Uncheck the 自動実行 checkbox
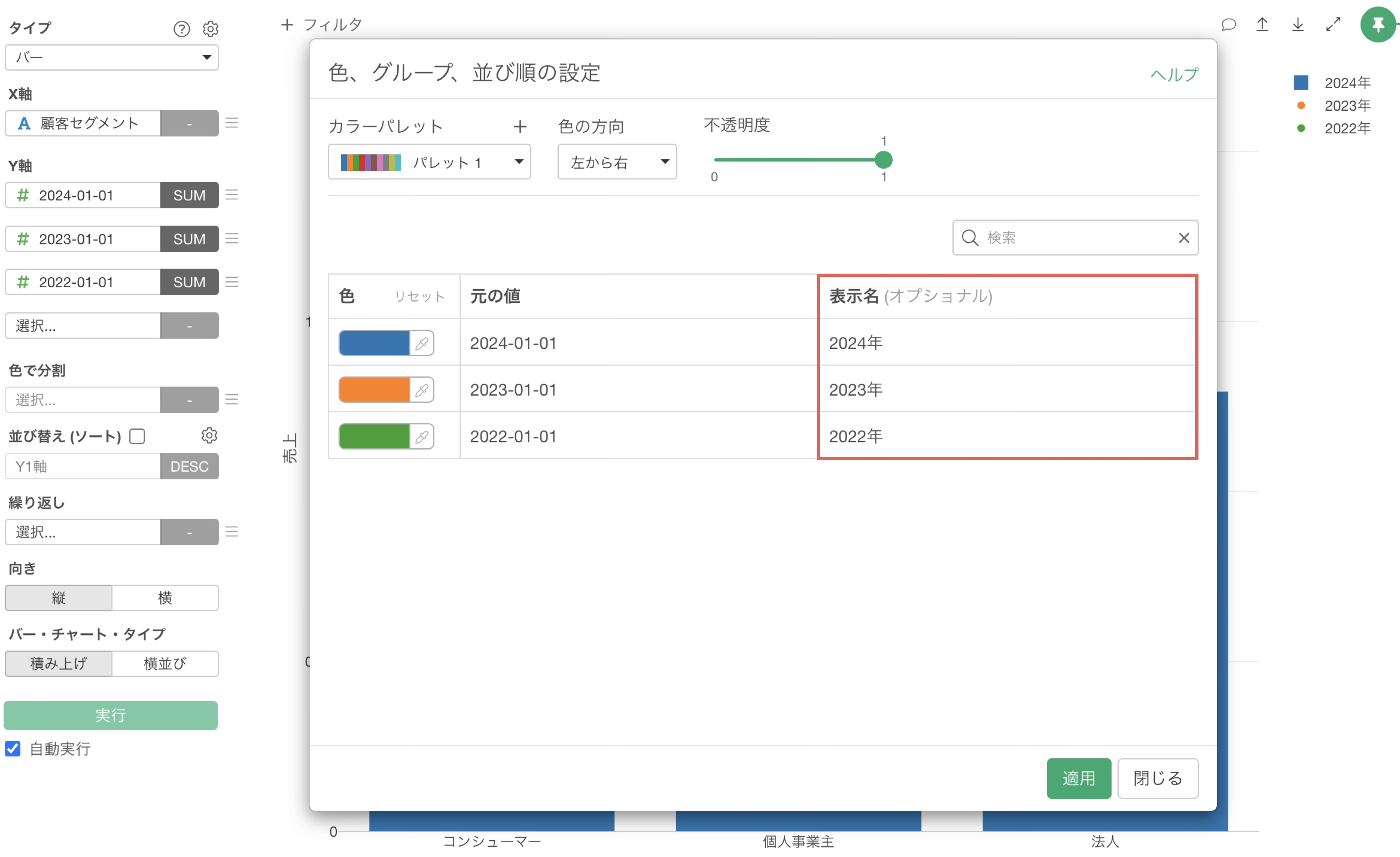 pyautogui.click(x=13, y=749)
